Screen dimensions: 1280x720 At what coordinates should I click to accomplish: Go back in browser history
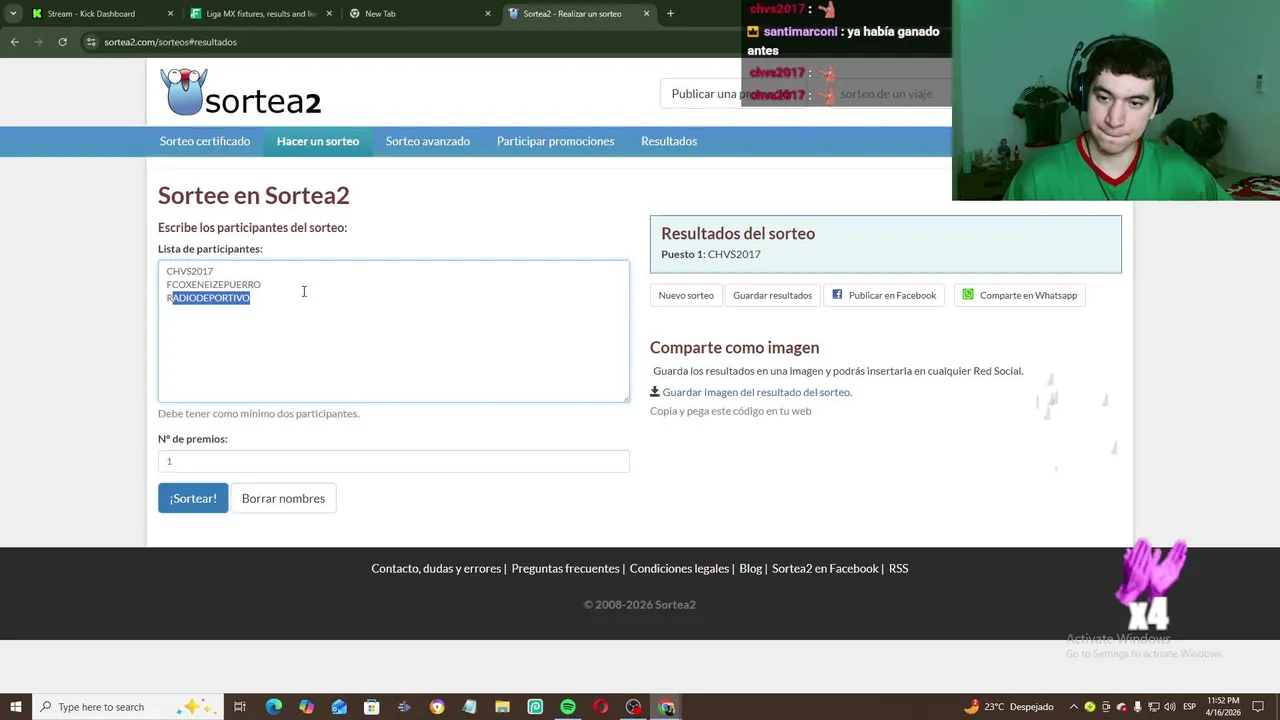point(14,42)
